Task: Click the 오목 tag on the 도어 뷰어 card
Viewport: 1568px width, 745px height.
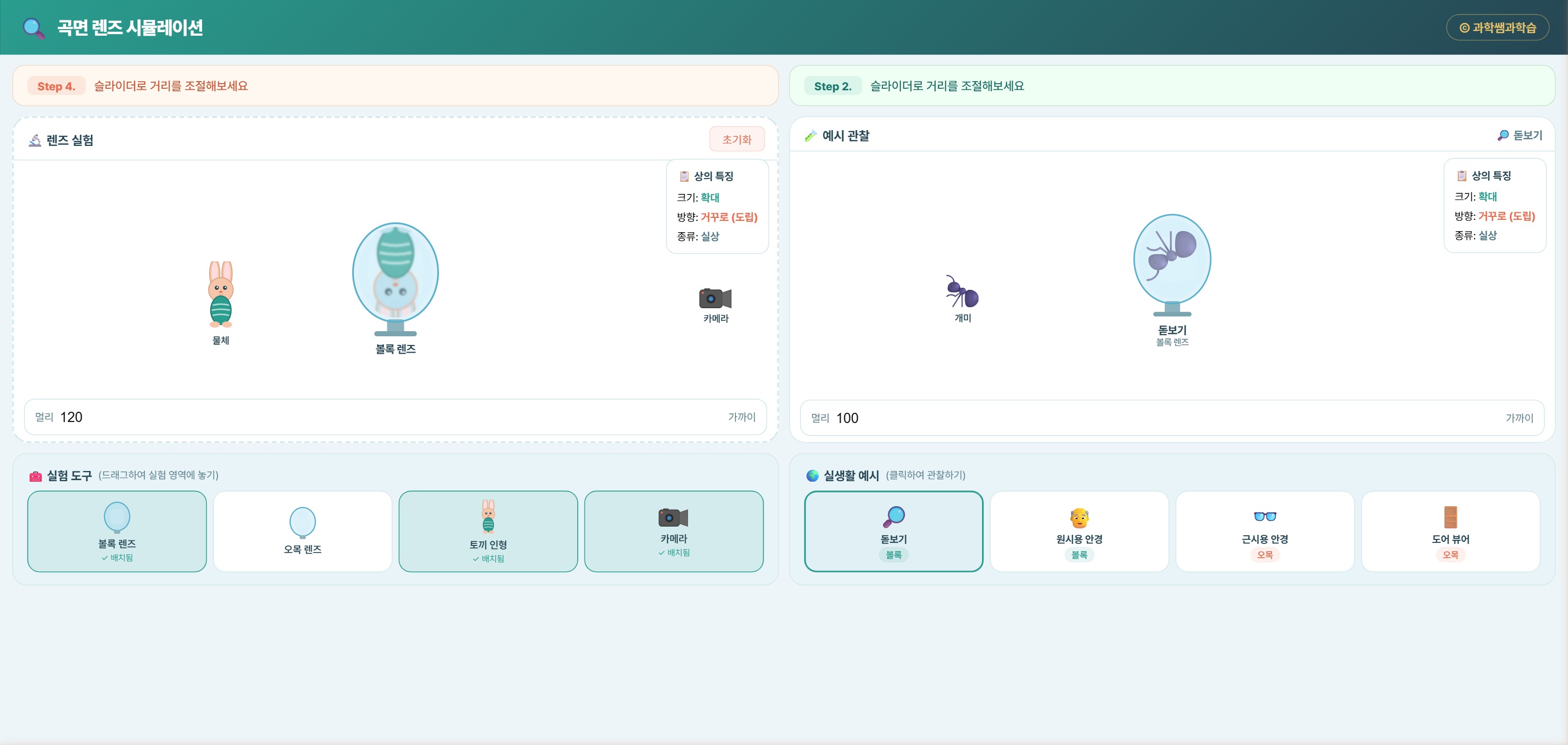Action: [1451, 555]
